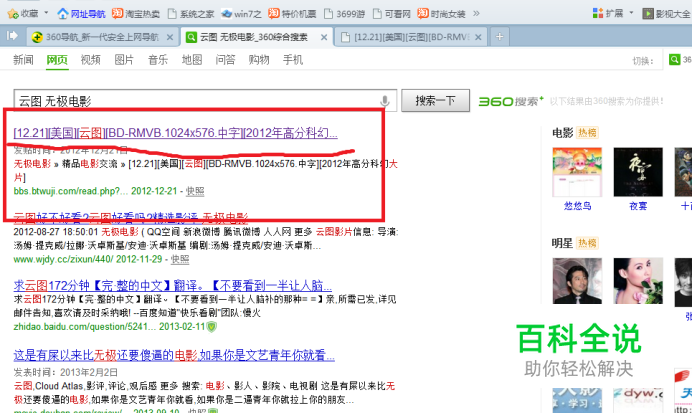Close the 云图 无极电影 search tab

coord(324,38)
